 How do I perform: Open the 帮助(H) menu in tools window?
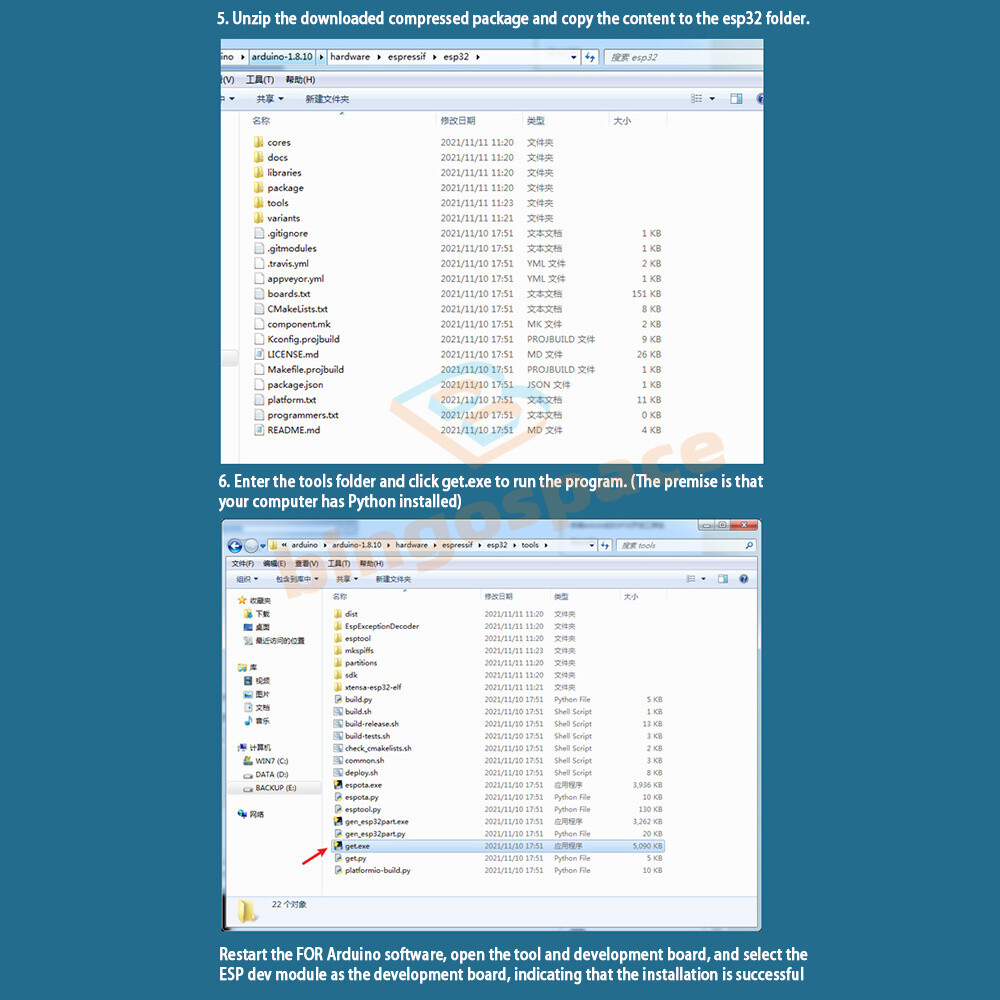pos(371,564)
